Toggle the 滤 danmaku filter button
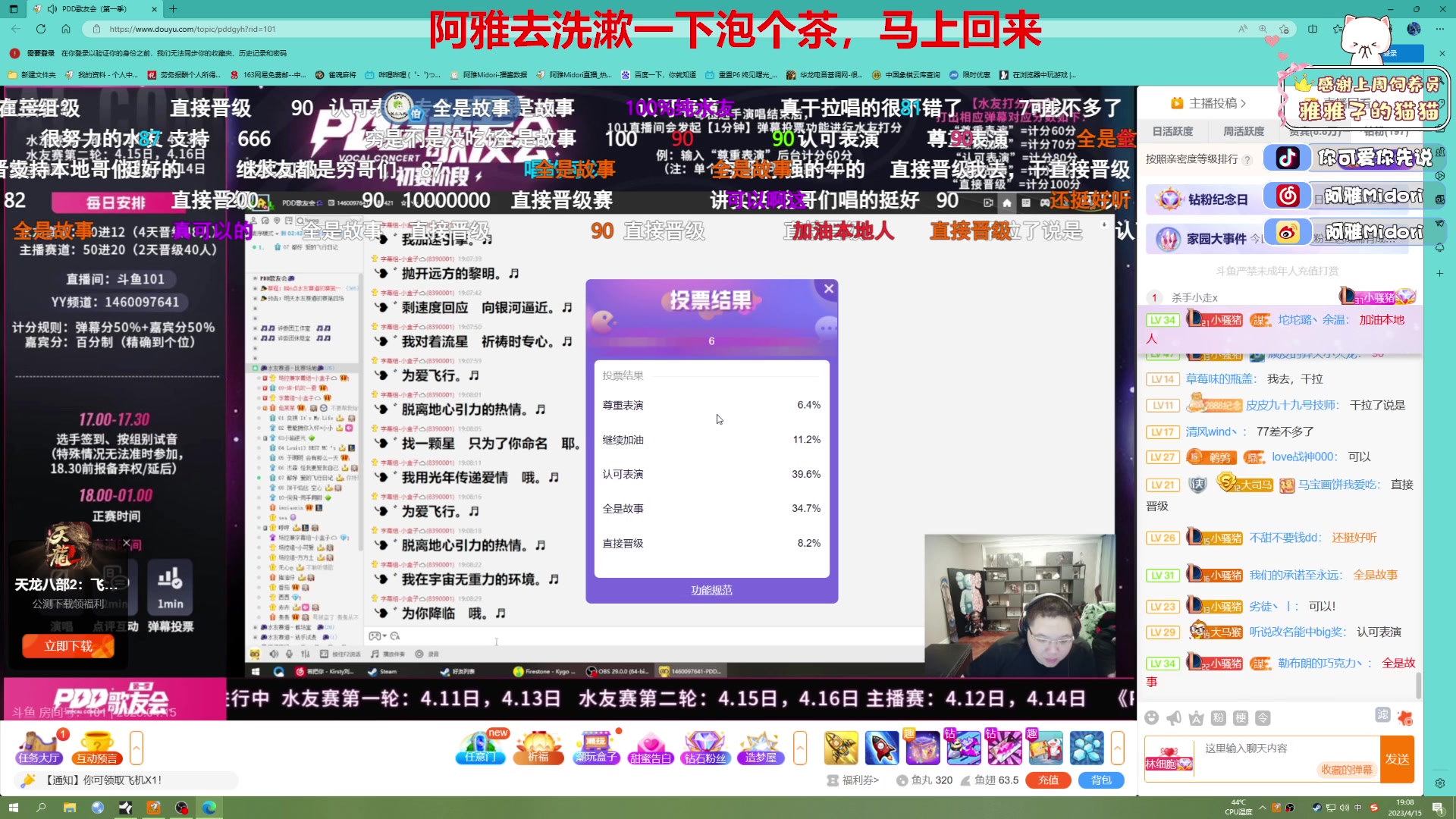The image size is (1456, 819). coord(1382,714)
